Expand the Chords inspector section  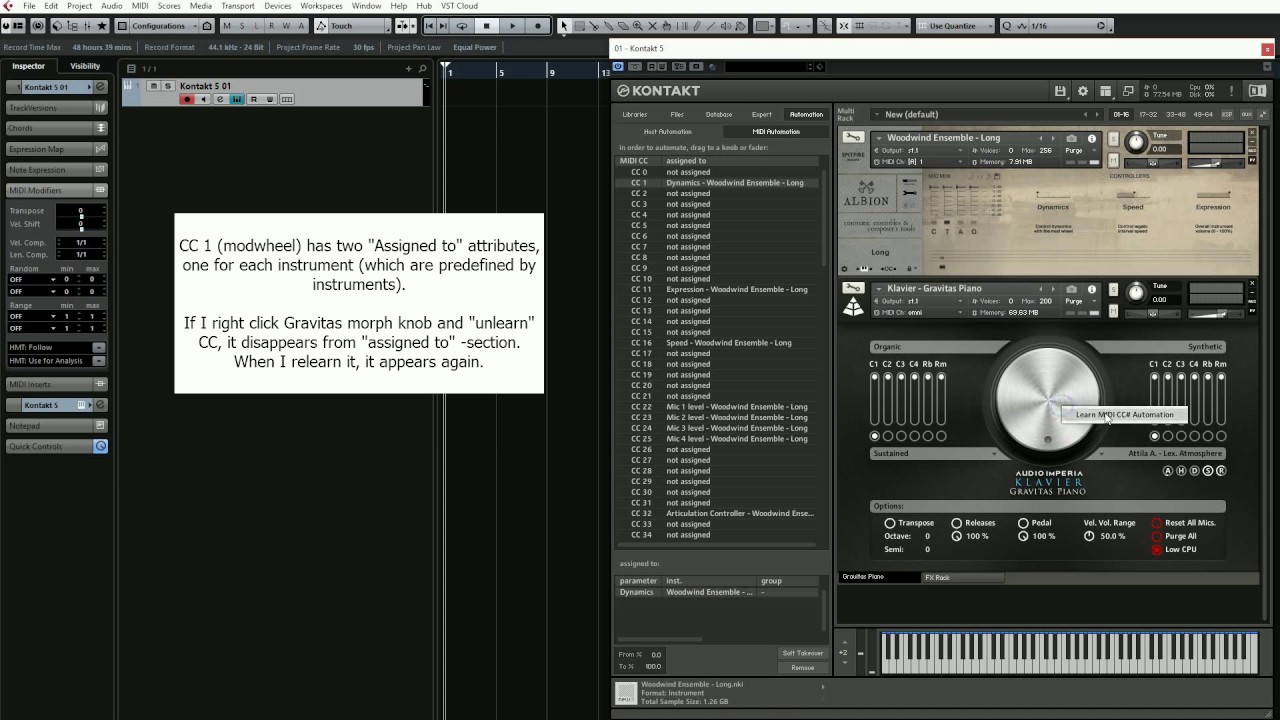pyautogui.click(x=57, y=128)
